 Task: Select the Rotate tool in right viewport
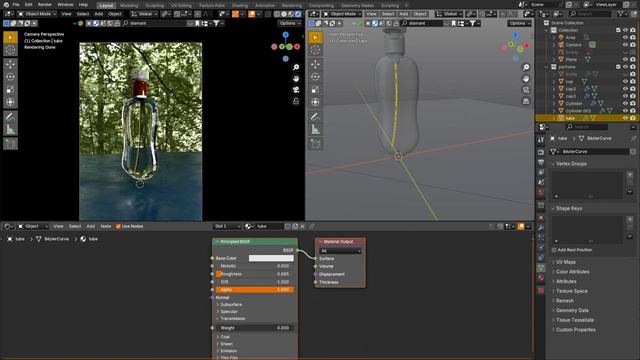point(315,77)
